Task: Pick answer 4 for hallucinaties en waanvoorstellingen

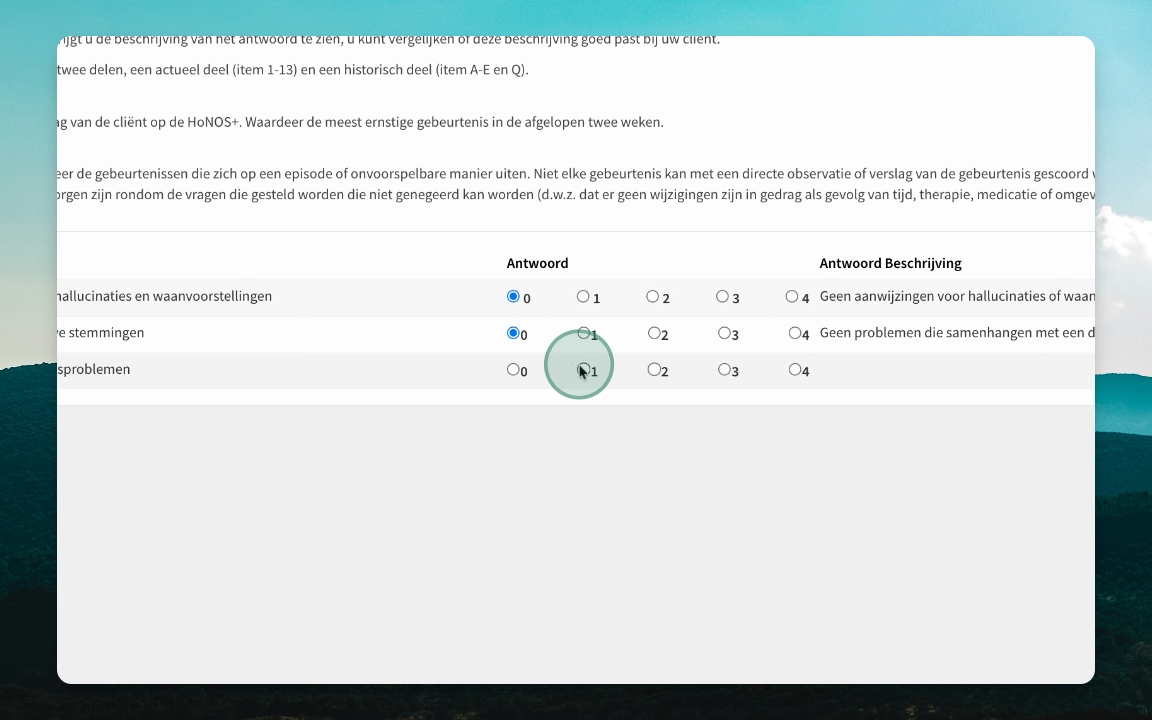Action: tap(791, 296)
